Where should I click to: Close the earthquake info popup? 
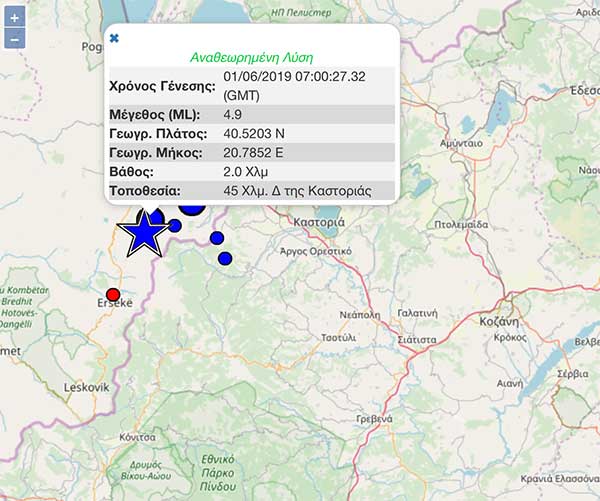[114, 38]
